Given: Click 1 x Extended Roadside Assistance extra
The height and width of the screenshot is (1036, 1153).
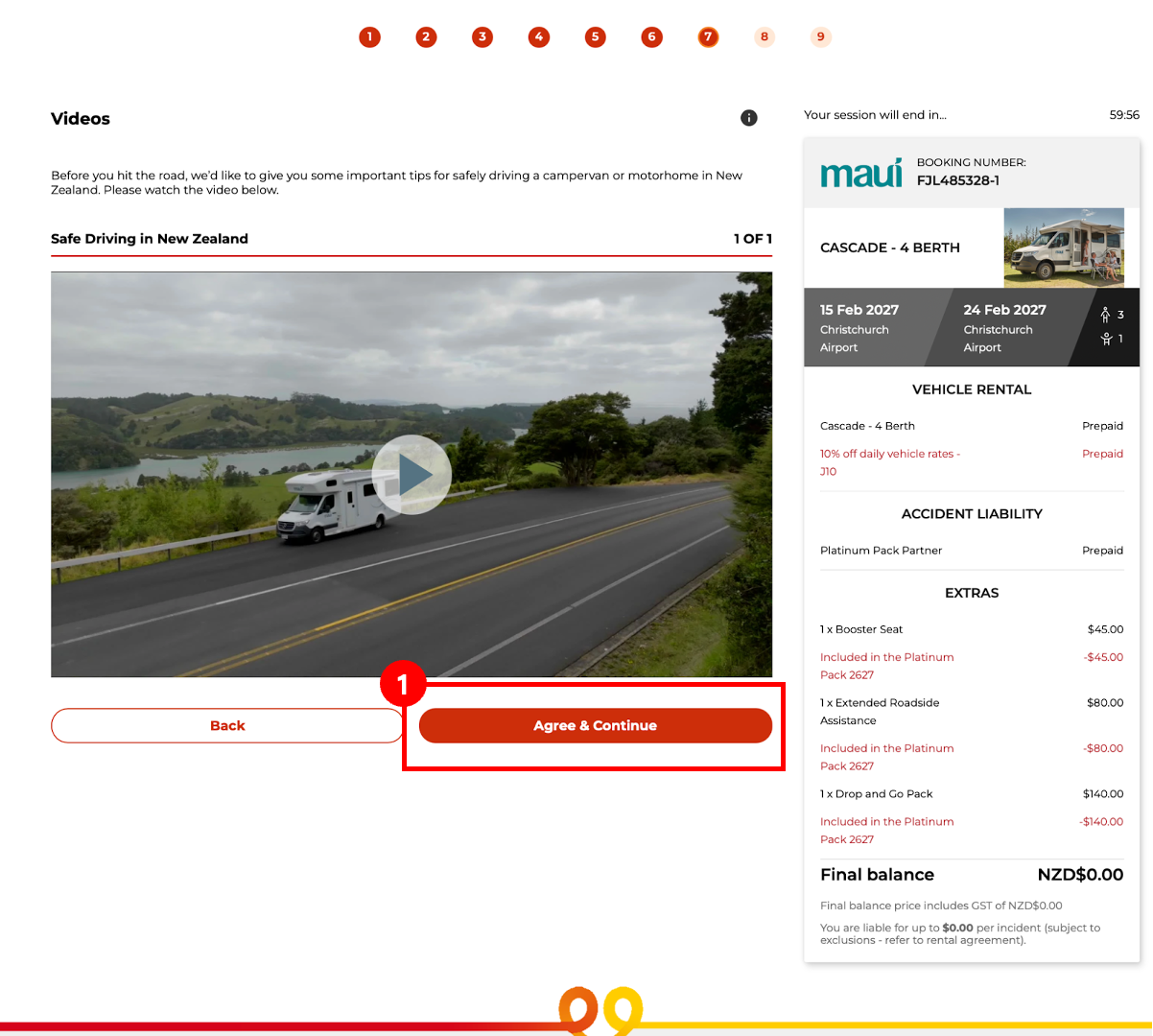Looking at the screenshot, I should pos(880,712).
